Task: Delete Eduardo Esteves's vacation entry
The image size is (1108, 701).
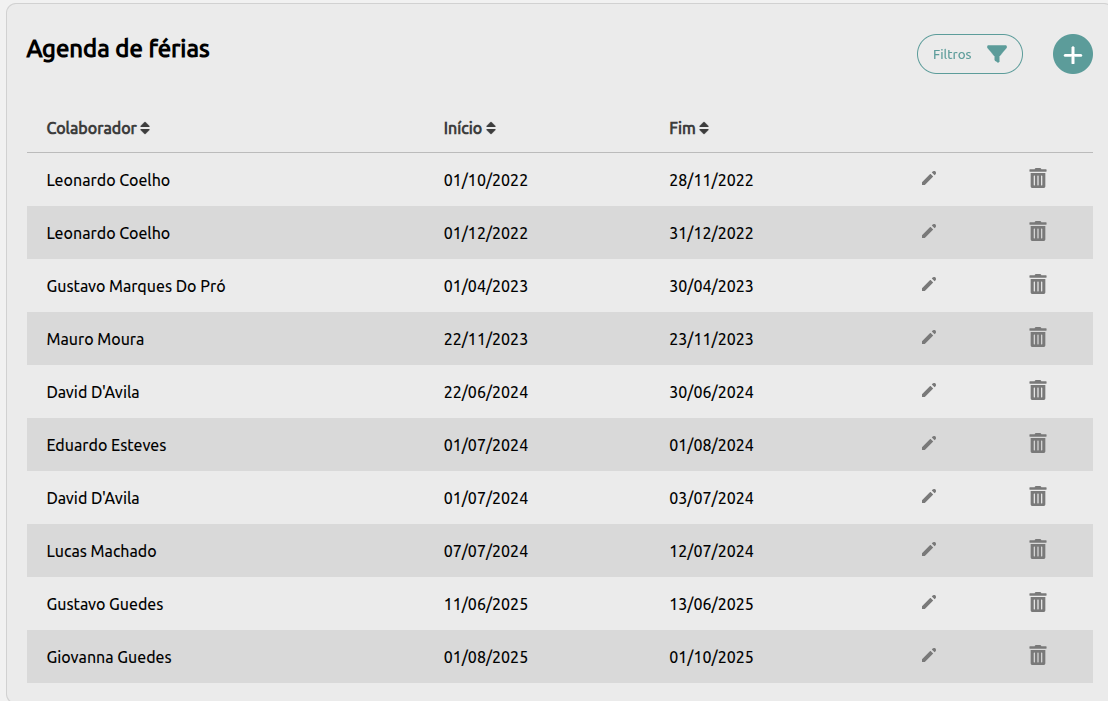Action: coord(1038,444)
